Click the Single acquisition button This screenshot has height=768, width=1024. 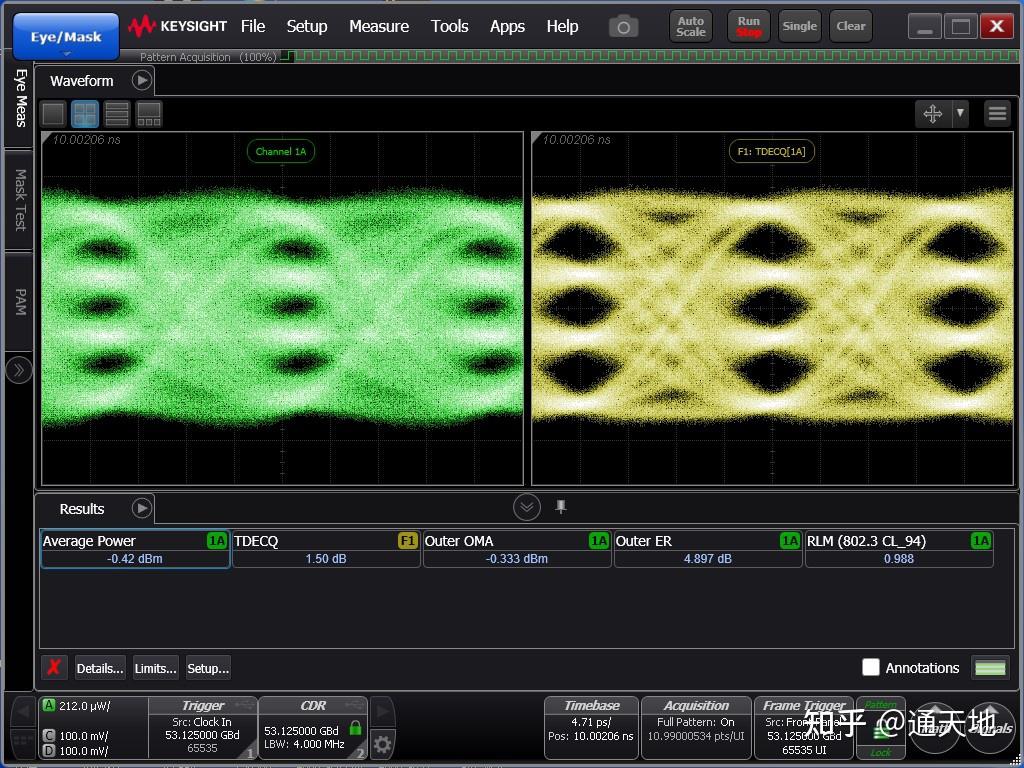click(x=799, y=26)
